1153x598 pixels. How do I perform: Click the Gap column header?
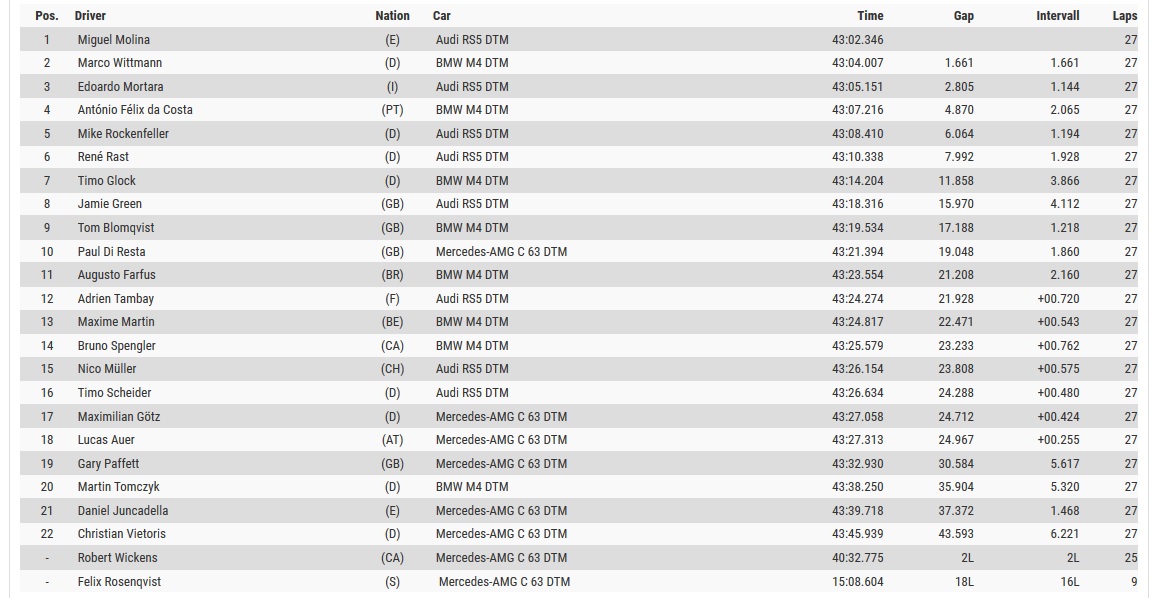(963, 16)
